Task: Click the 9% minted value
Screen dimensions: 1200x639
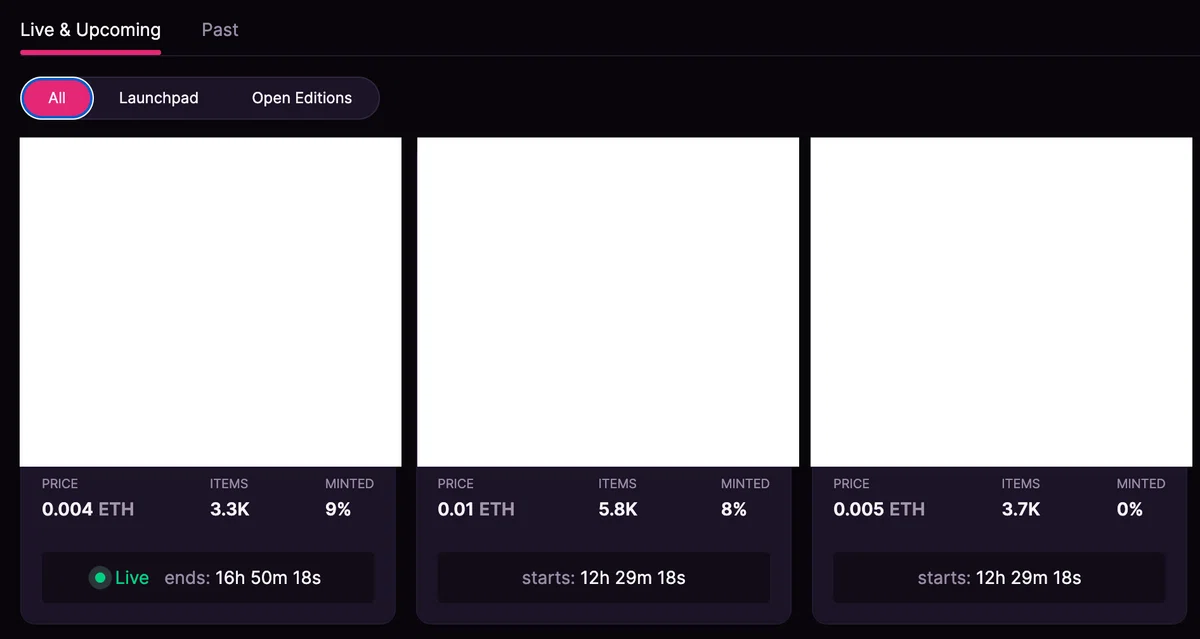Action: [338, 509]
